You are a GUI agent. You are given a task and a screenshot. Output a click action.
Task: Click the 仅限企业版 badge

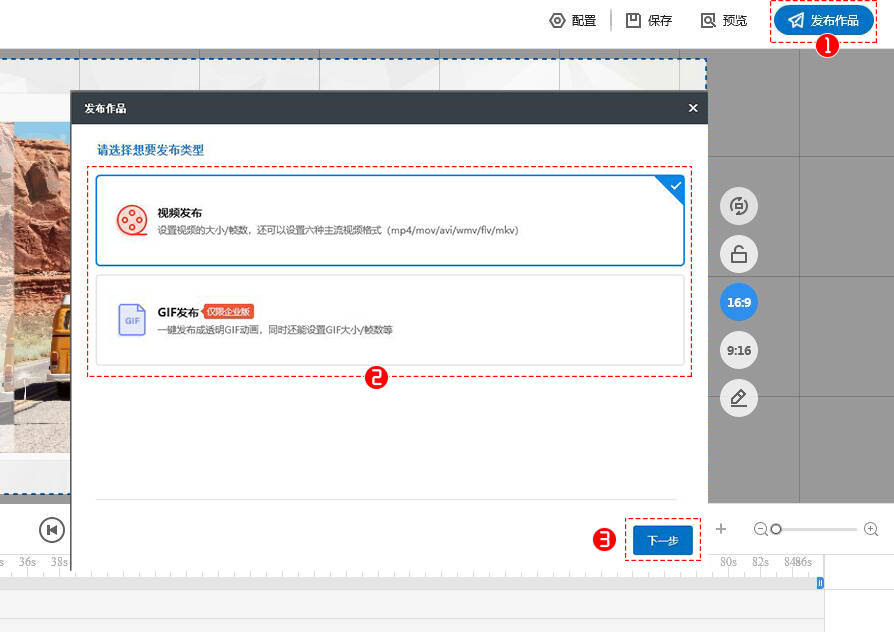click(228, 311)
